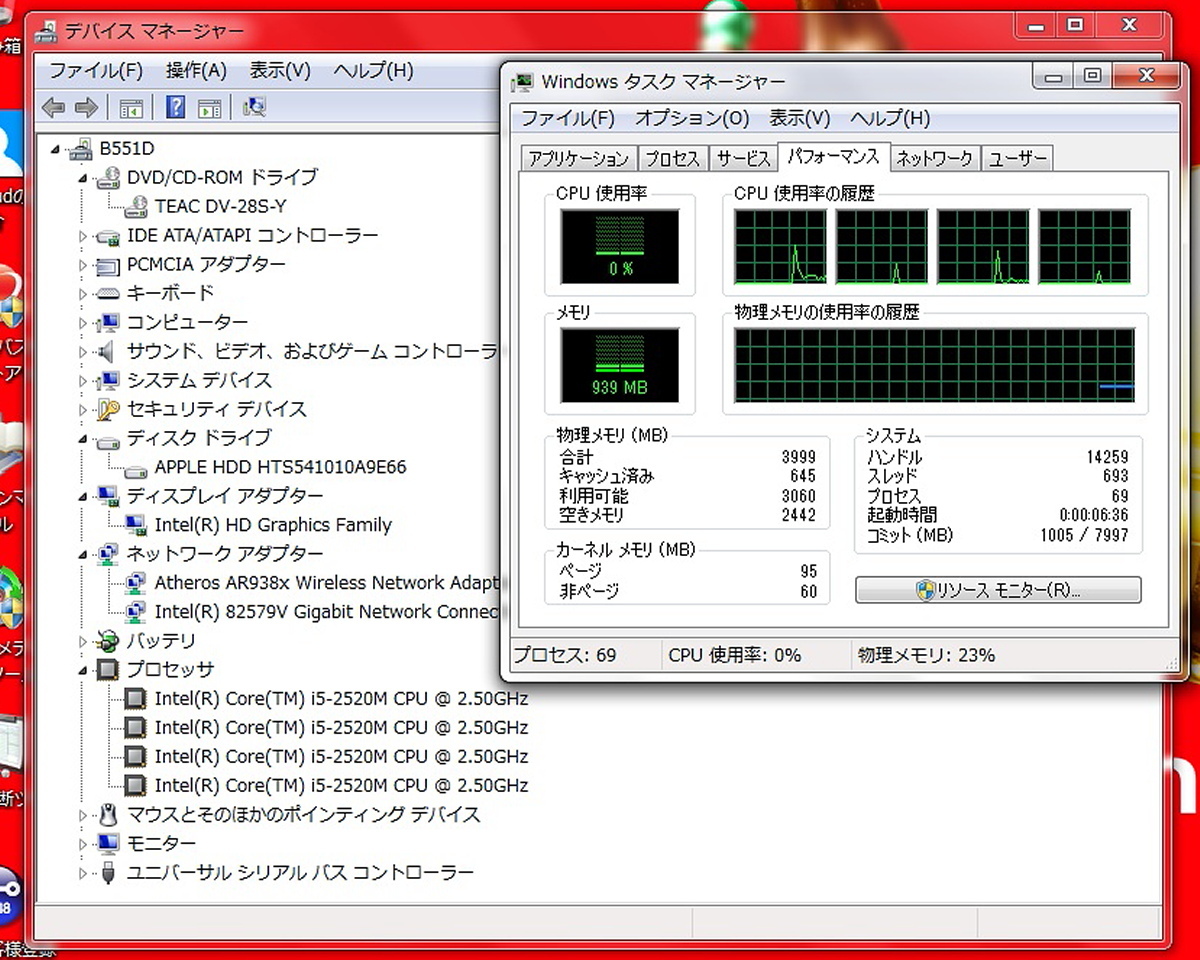Click the TEAC DV-28S-Y drive icon
The width and height of the screenshot is (1200, 960).
pos(137,207)
